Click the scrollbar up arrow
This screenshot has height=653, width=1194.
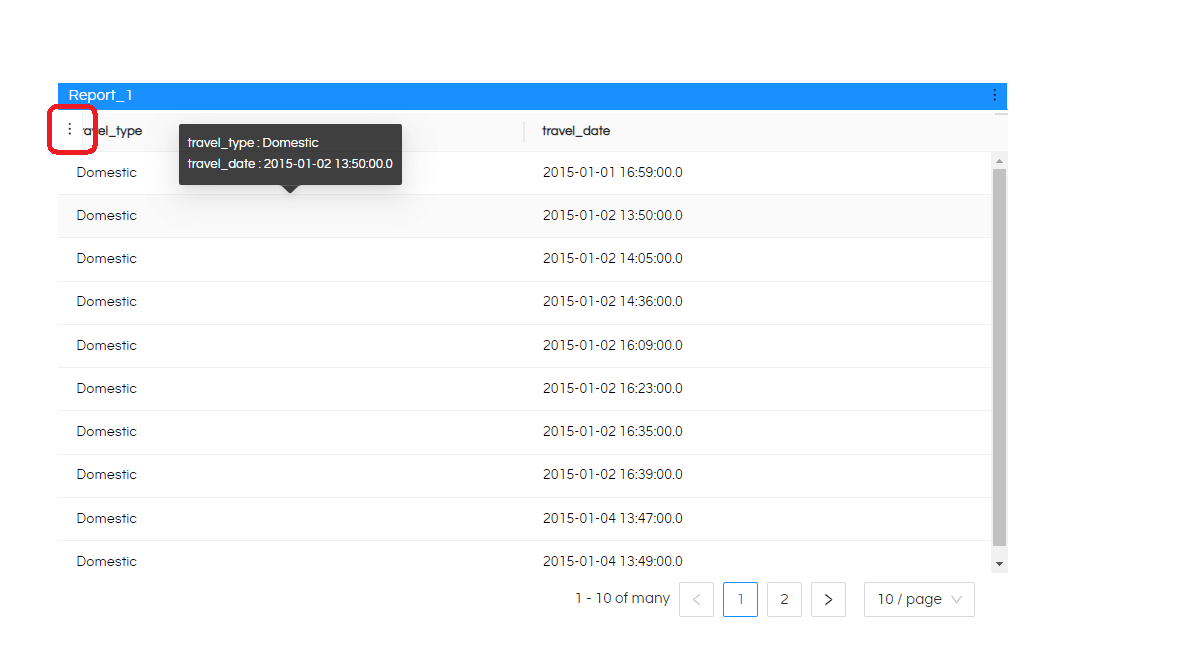point(999,161)
